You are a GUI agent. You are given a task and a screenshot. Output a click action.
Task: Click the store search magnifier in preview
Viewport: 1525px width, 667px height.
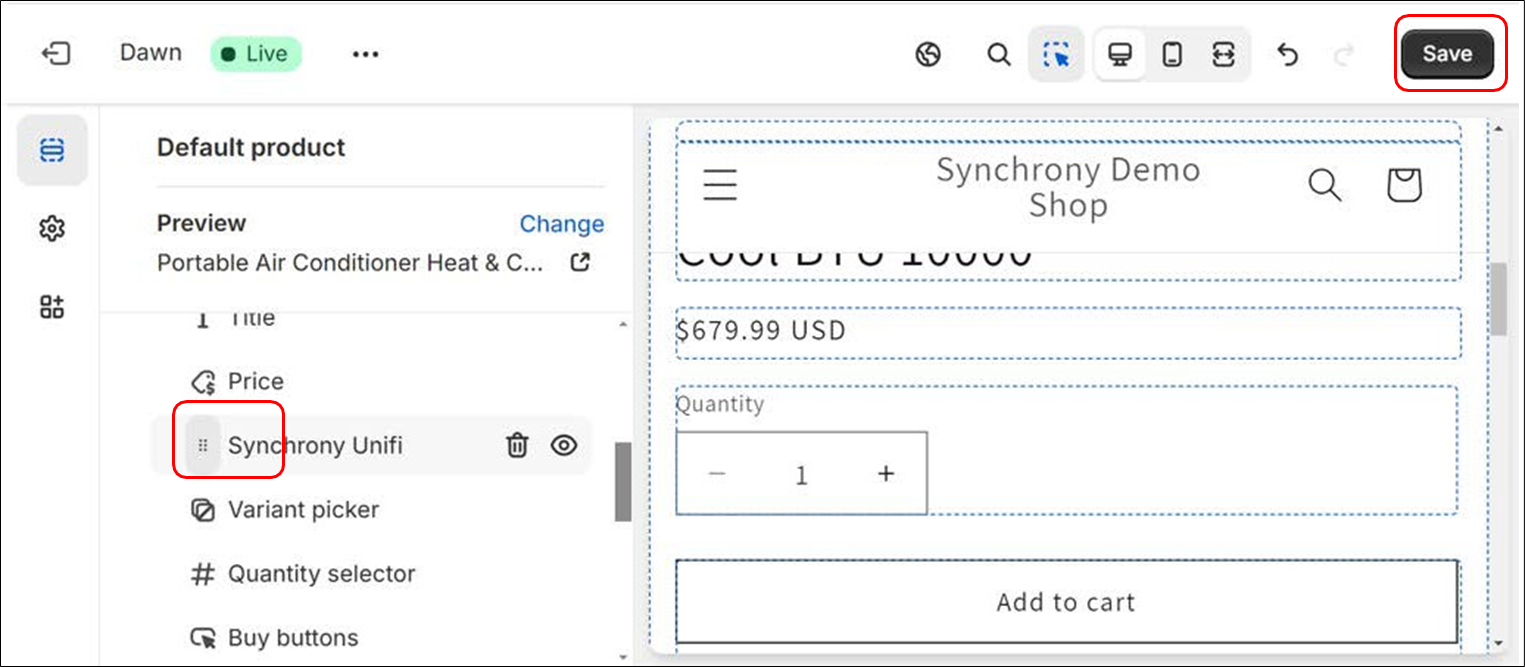(x=1325, y=185)
